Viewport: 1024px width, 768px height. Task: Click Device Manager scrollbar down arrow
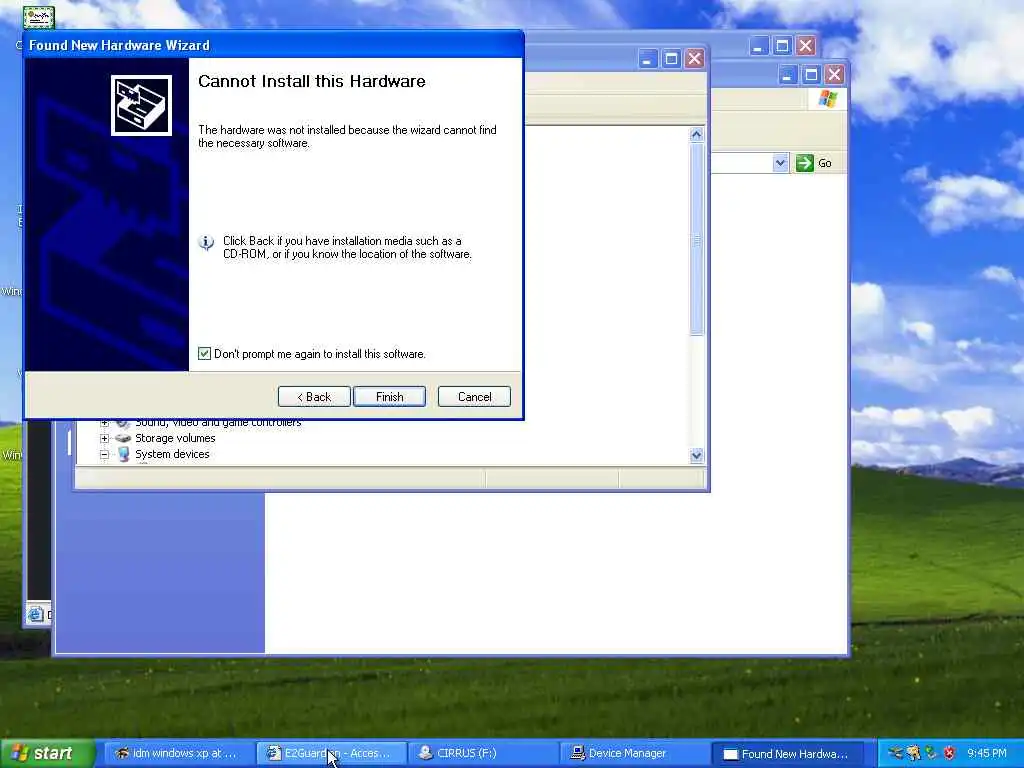coord(696,456)
